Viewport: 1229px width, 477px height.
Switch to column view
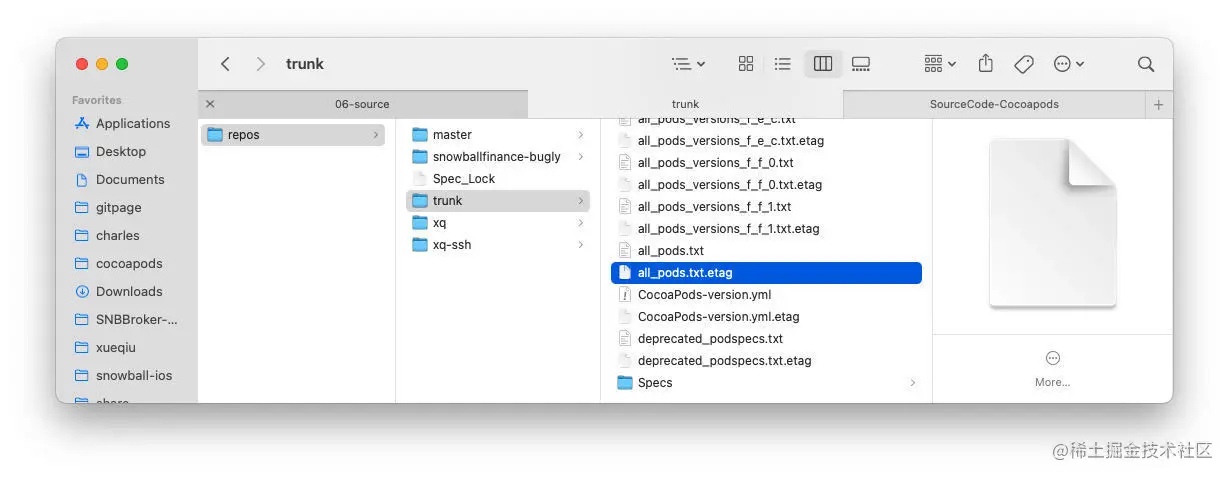823,64
